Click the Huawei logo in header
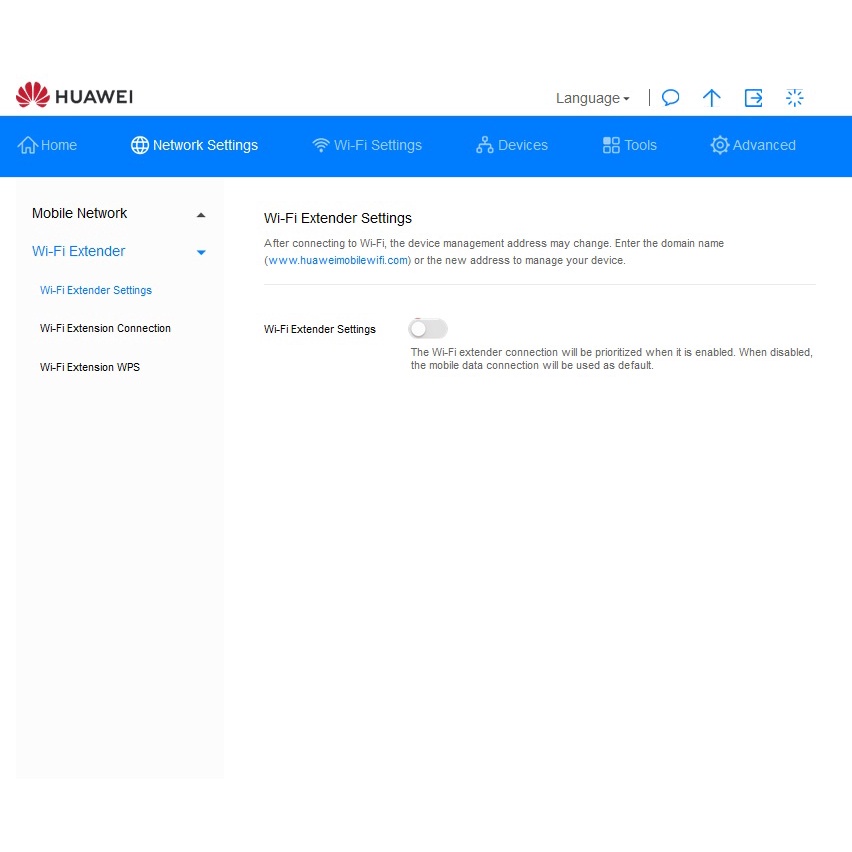Screen dimensions: 852x852 coord(75,97)
